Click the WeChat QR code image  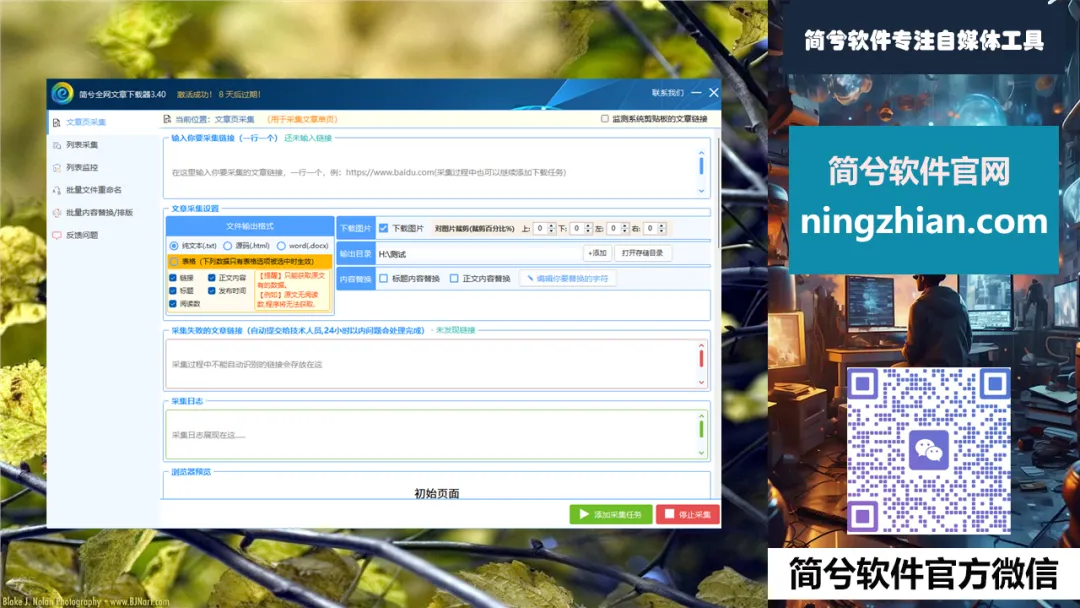(928, 450)
